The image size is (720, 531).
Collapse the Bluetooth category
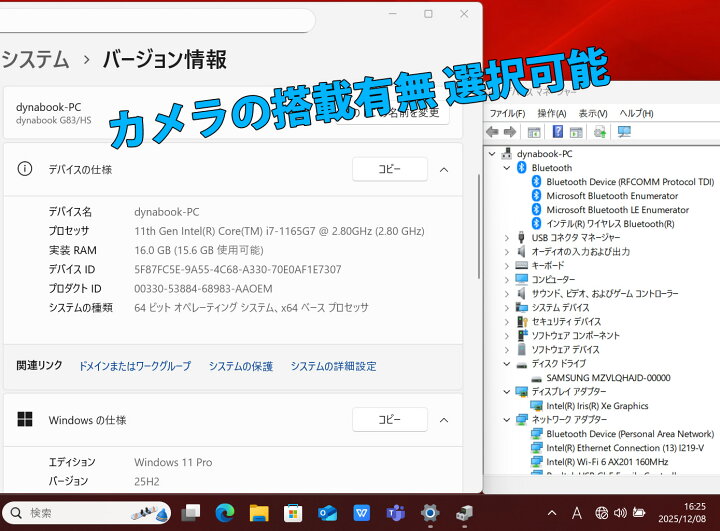click(506, 168)
